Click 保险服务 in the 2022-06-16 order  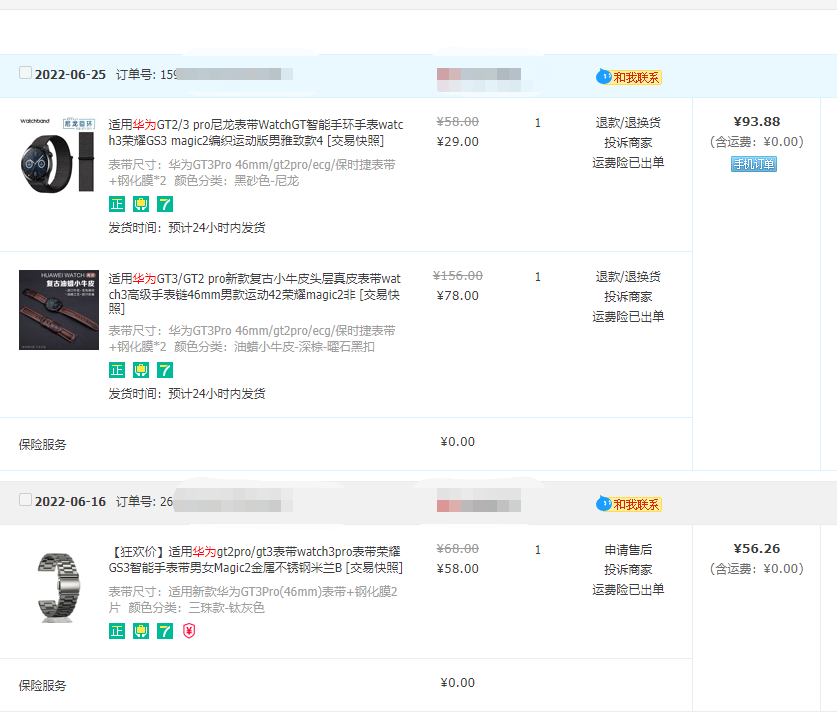43,686
